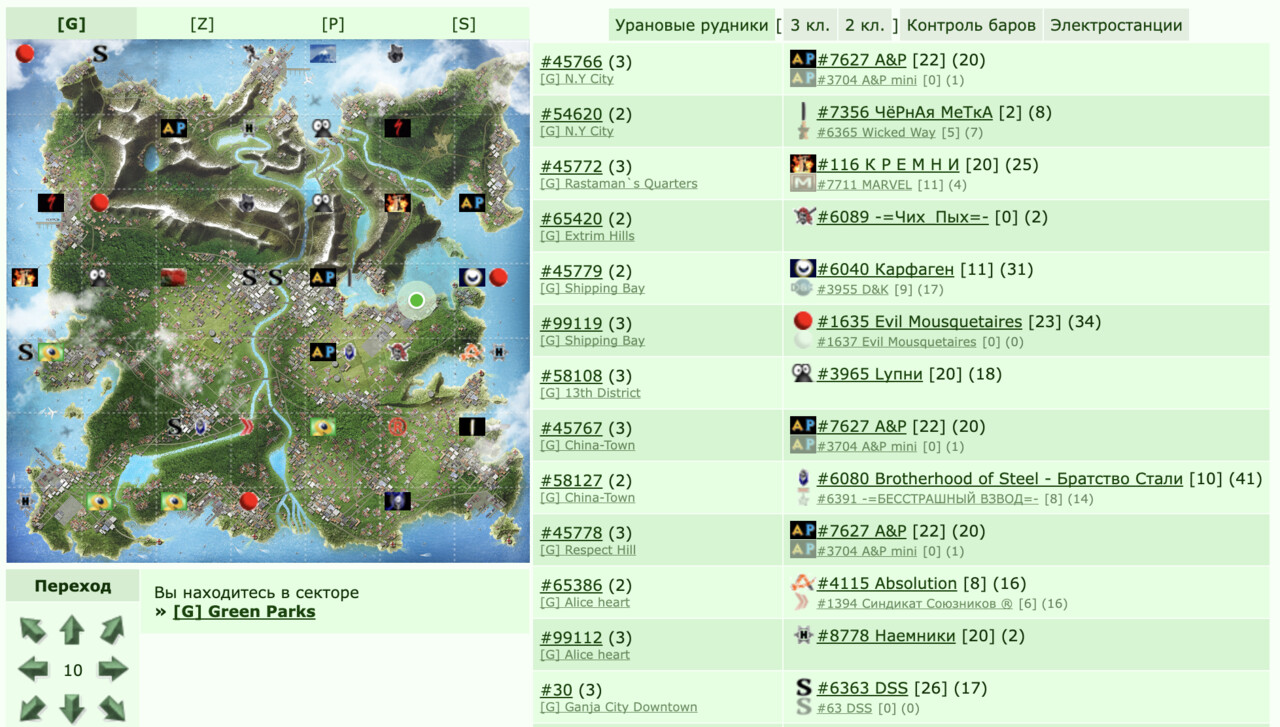Viewport: 1280px width, 727px height.
Task: Open syndicate #7356 ЧёРнАя МеТкА
Action: [x=904, y=112]
